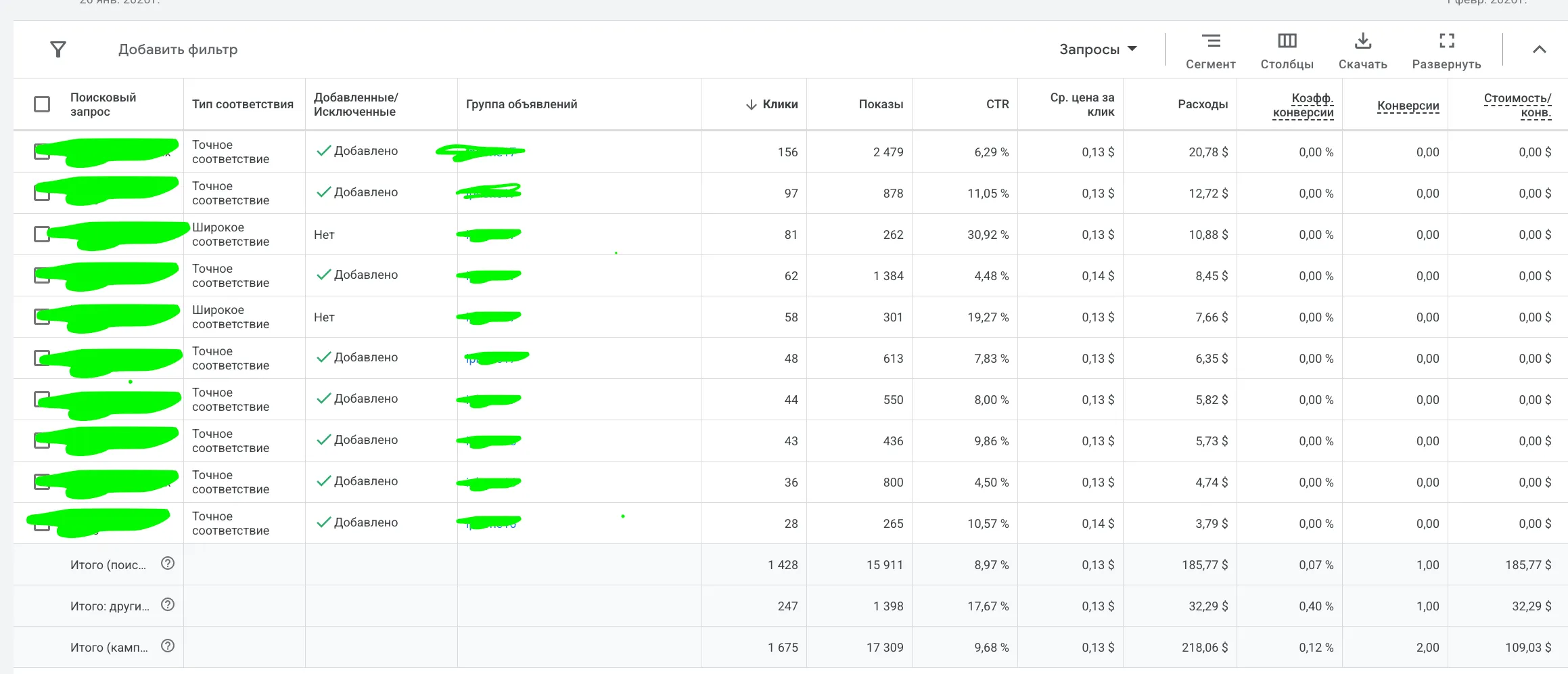1568x674 pixels.
Task: Click total cost 218,06 $
Action: (x=1205, y=648)
